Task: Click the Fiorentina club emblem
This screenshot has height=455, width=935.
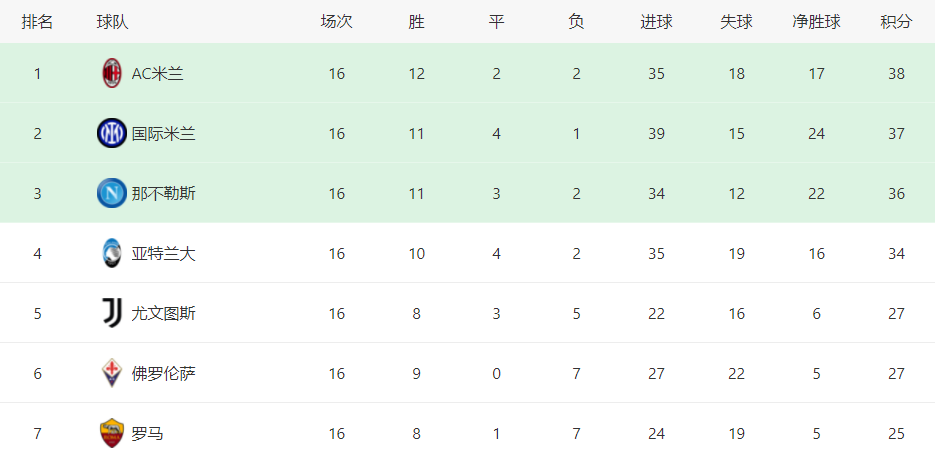Action: (112, 373)
